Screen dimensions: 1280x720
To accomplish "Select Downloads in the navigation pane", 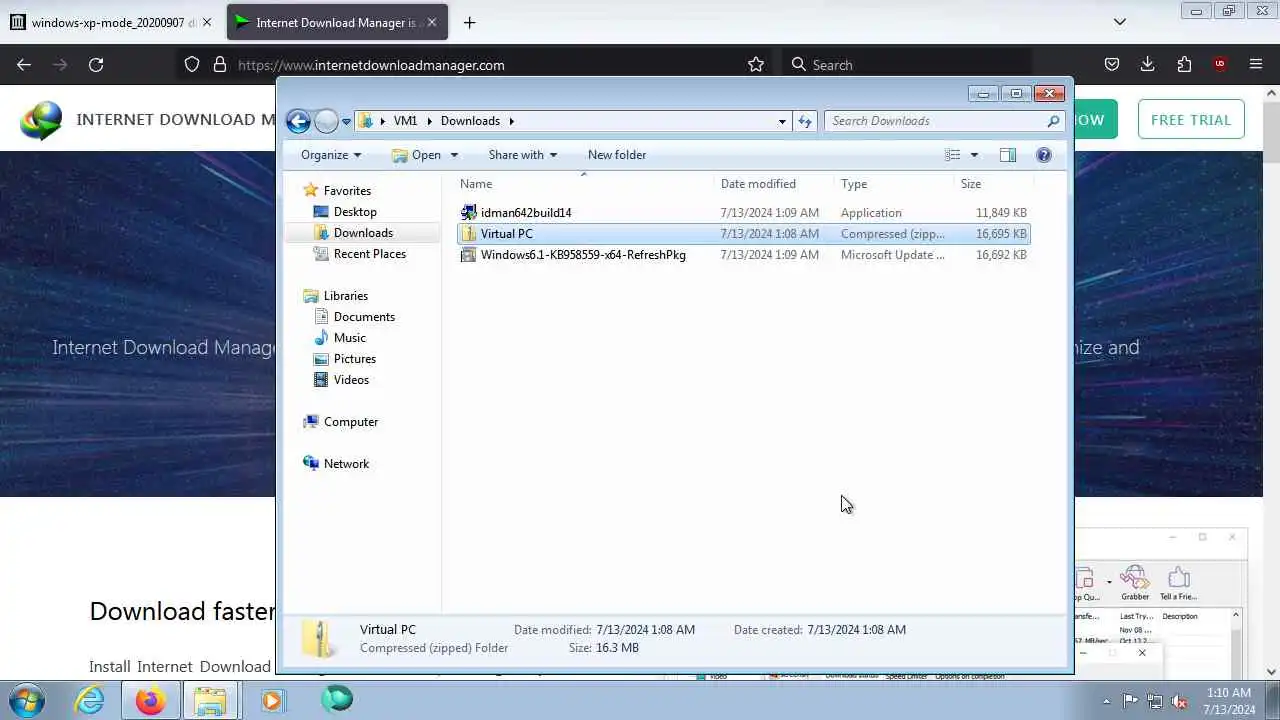I will (x=363, y=233).
